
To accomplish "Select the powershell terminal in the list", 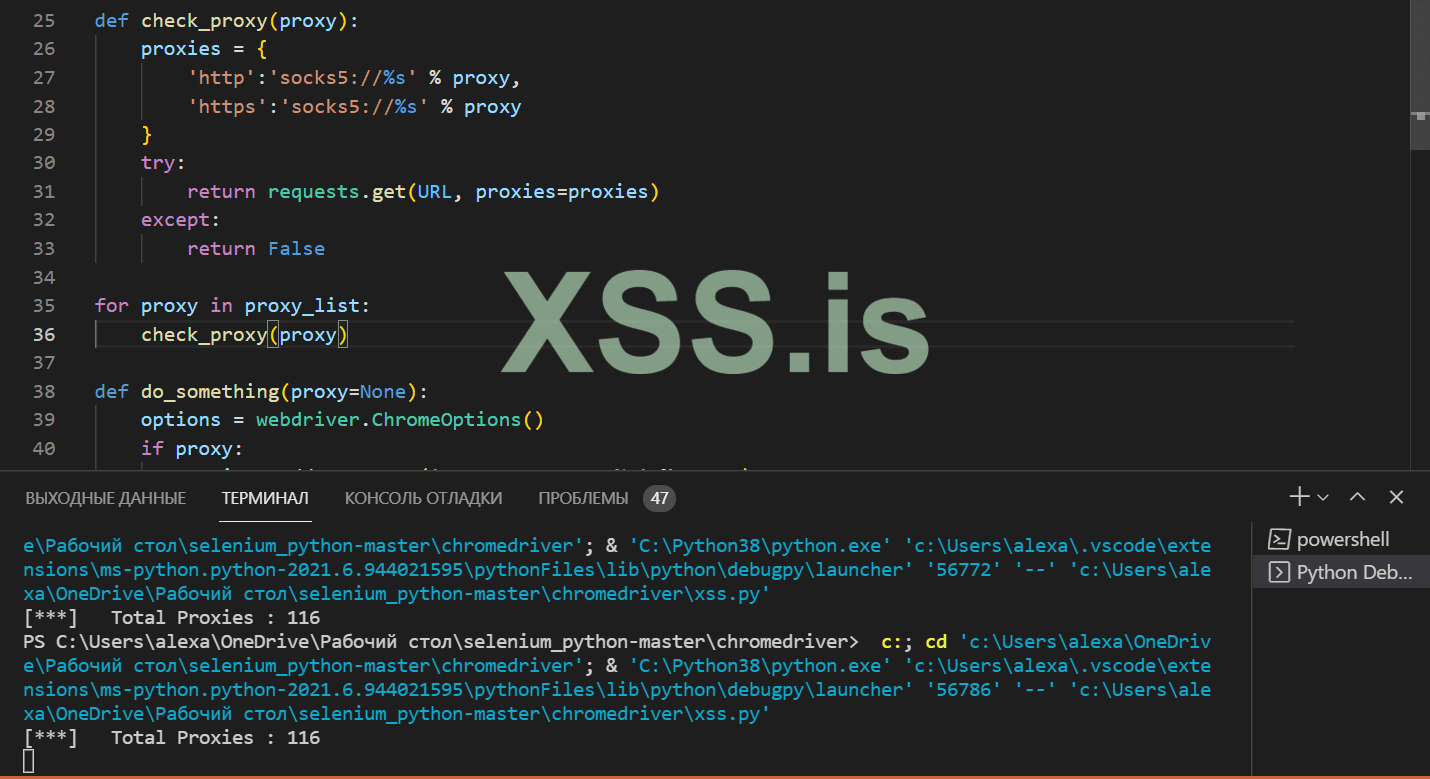I will tap(1340, 539).
